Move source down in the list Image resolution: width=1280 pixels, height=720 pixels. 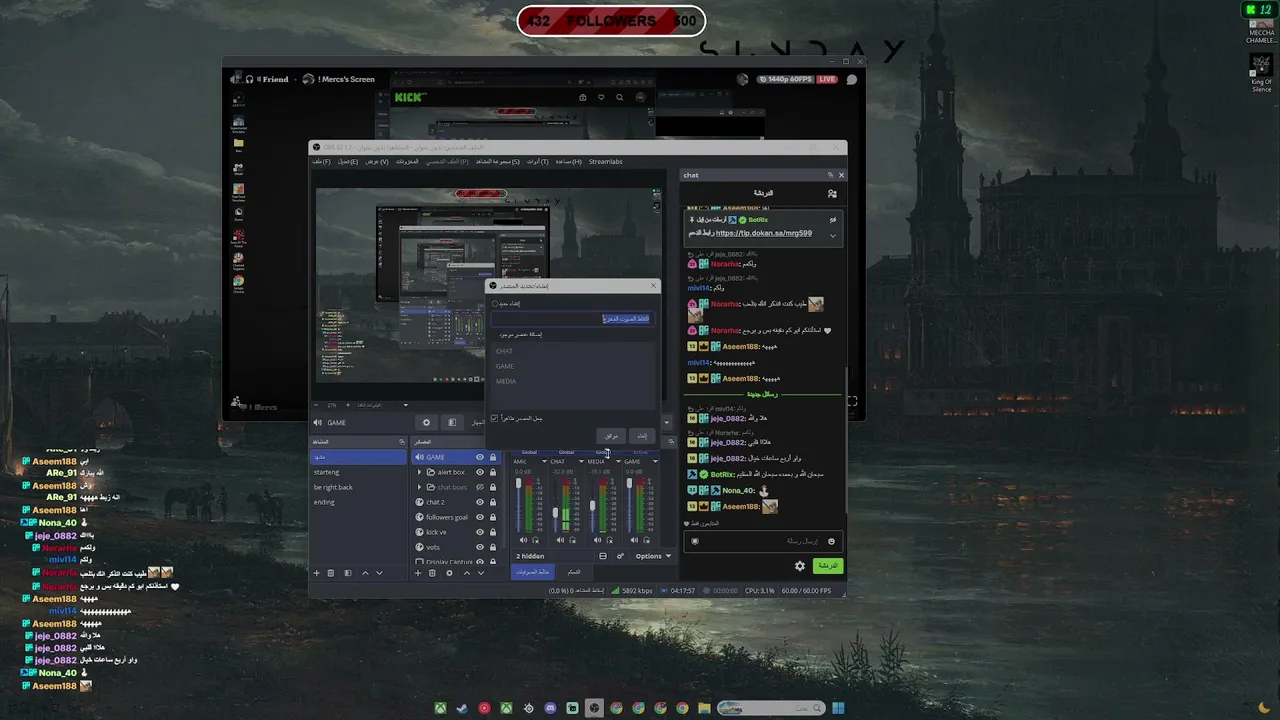[x=480, y=573]
